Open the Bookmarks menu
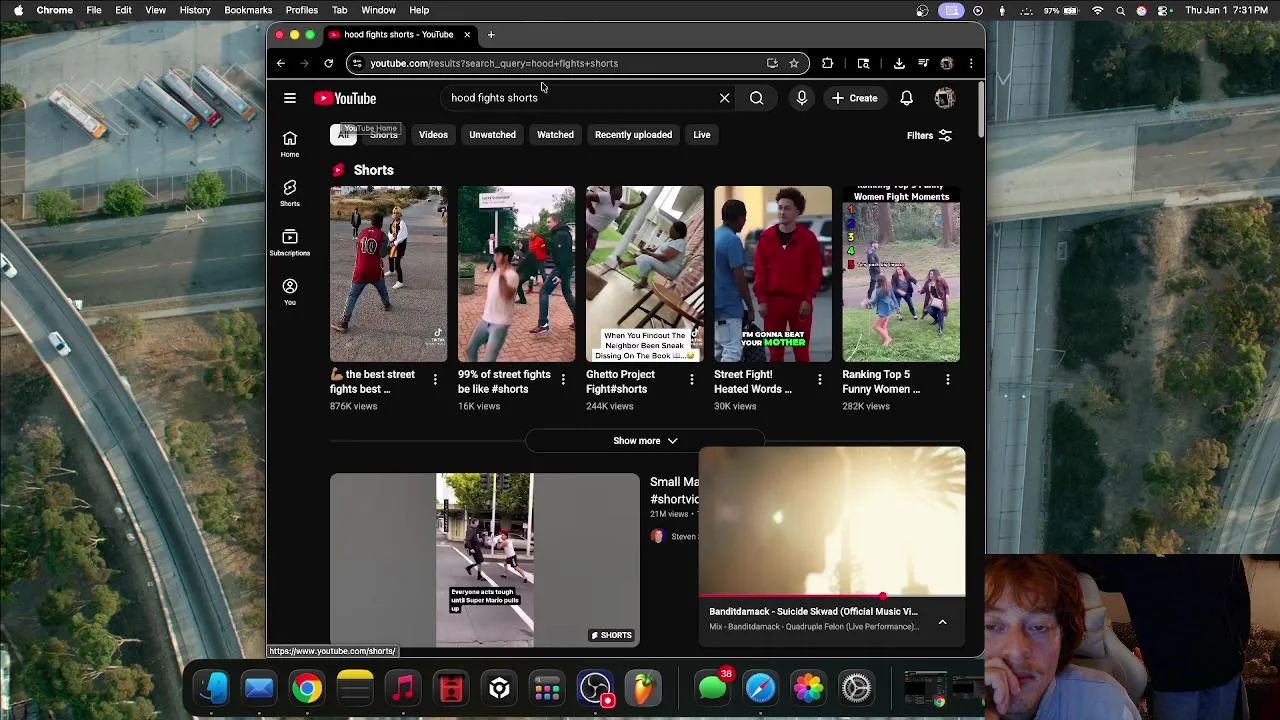Image resolution: width=1280 pixels, height=720 pixels. [248, 10]
